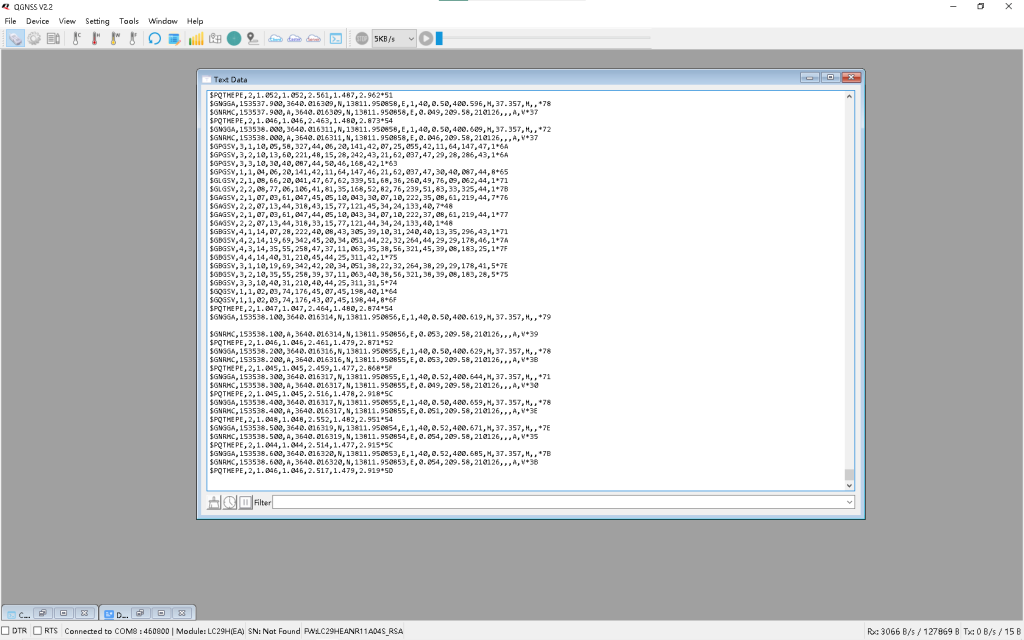Click the timestamp clock icon in Text Data
This screenshot has height=640, width=1024.
coord(229,502)
